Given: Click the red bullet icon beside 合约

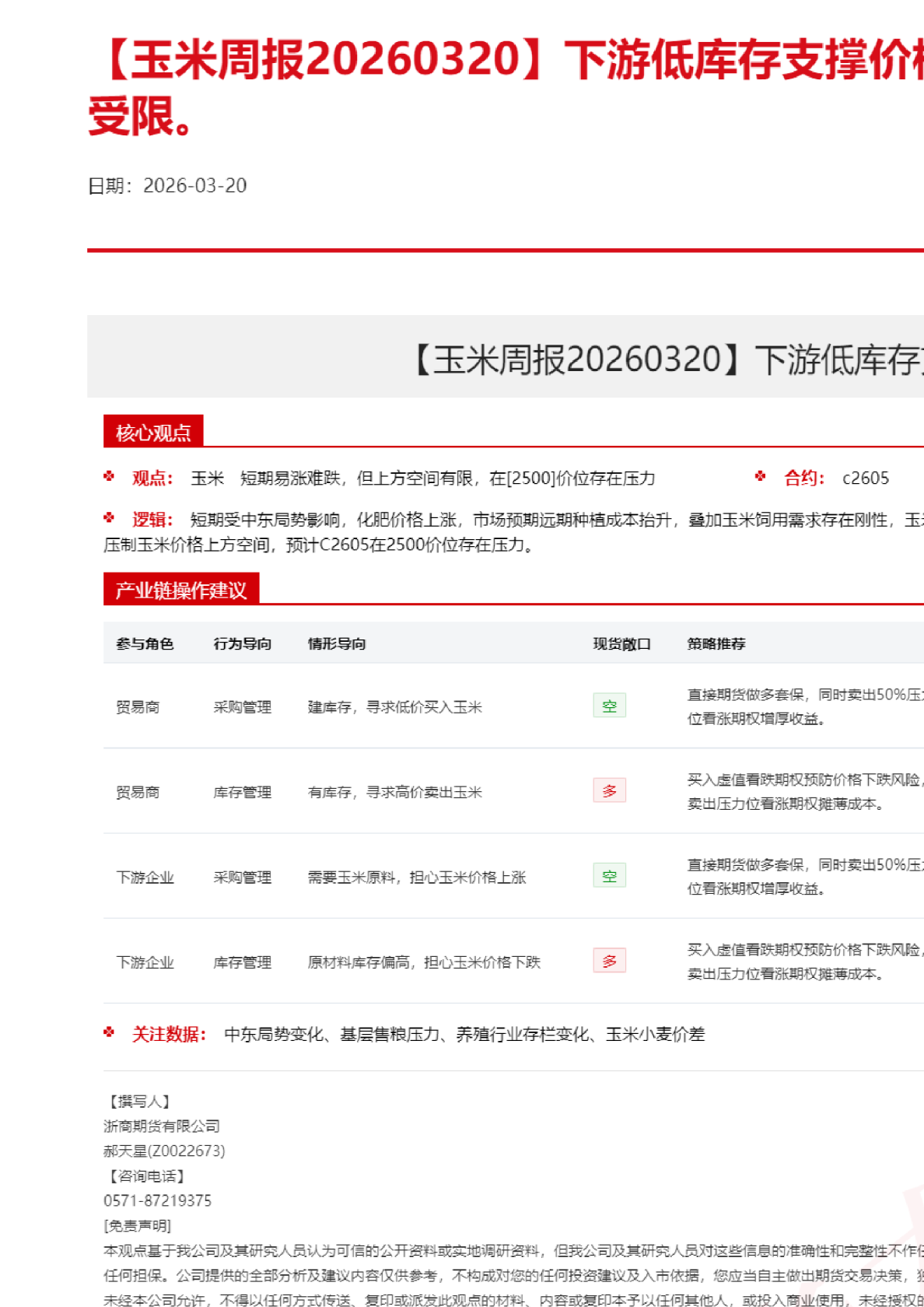Looking at the screenshot, I should pos(760,476).
